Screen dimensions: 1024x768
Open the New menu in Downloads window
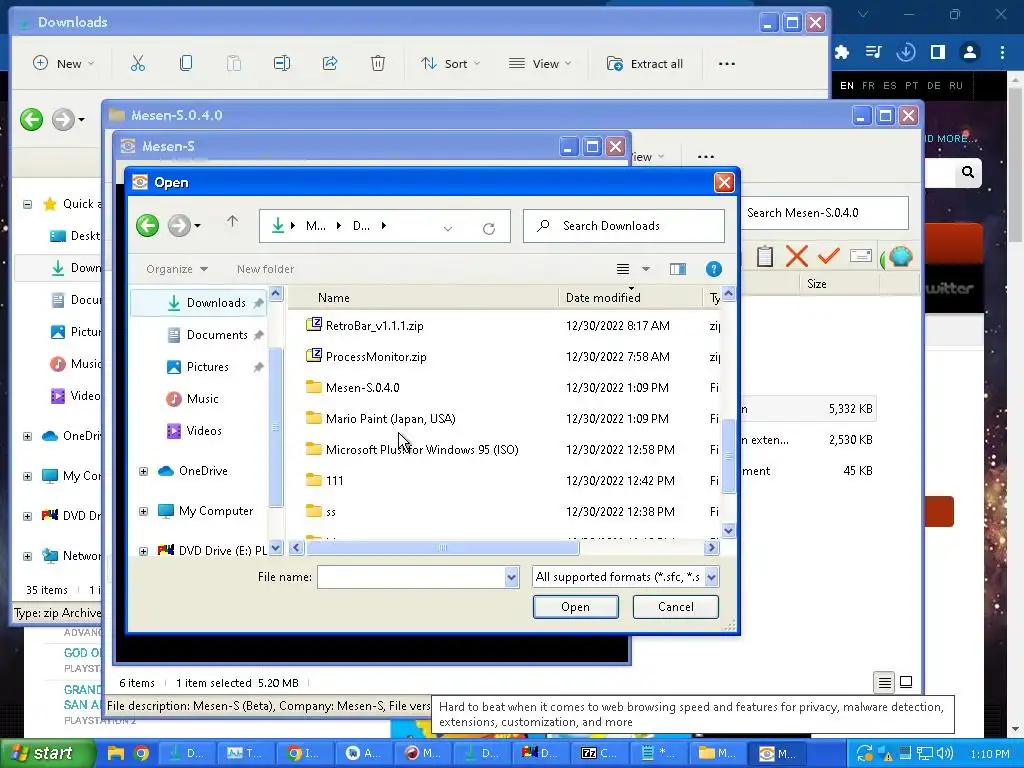pos(63,64)
